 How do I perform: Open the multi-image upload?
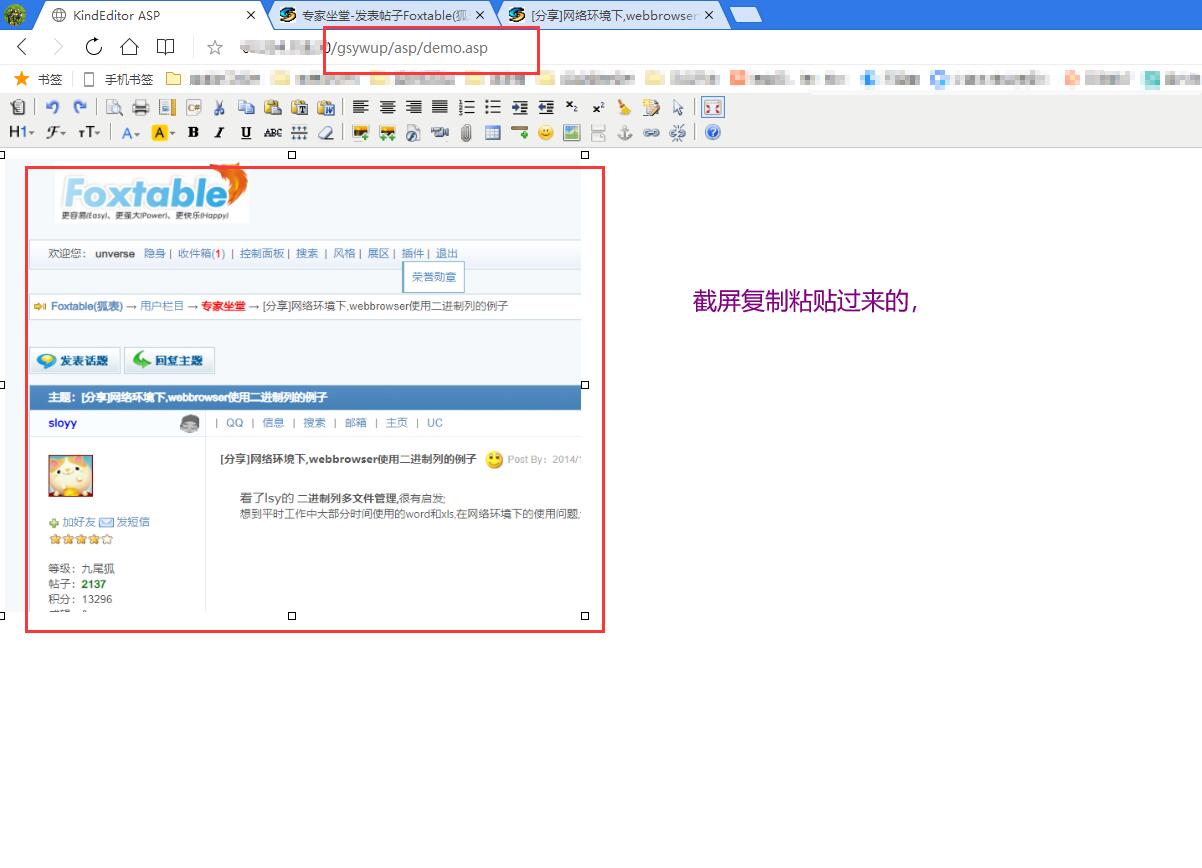387,132
